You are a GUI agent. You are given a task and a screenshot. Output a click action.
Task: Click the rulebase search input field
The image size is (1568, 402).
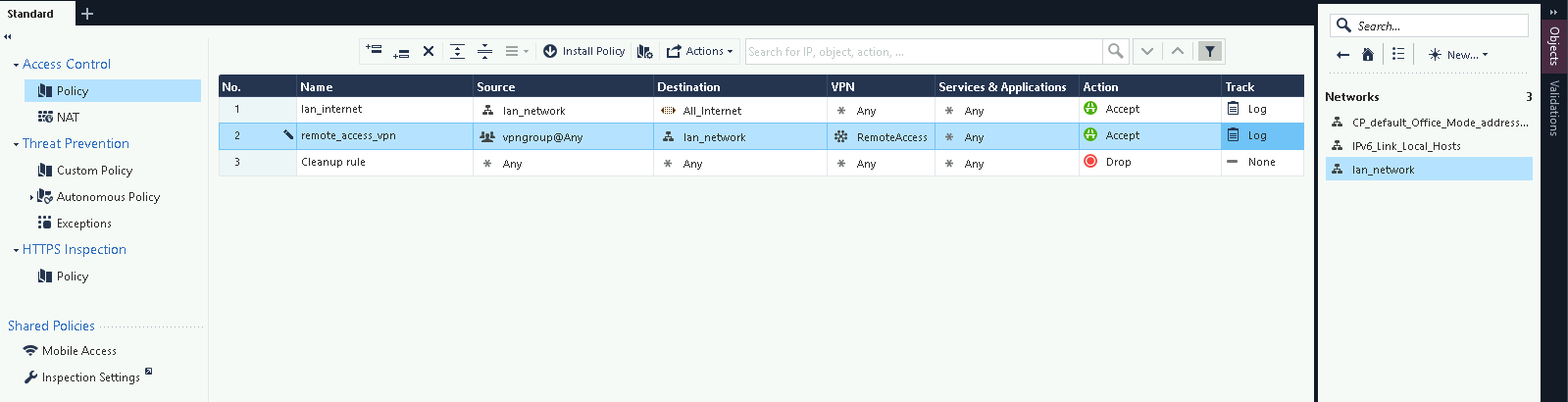[922, 51]
